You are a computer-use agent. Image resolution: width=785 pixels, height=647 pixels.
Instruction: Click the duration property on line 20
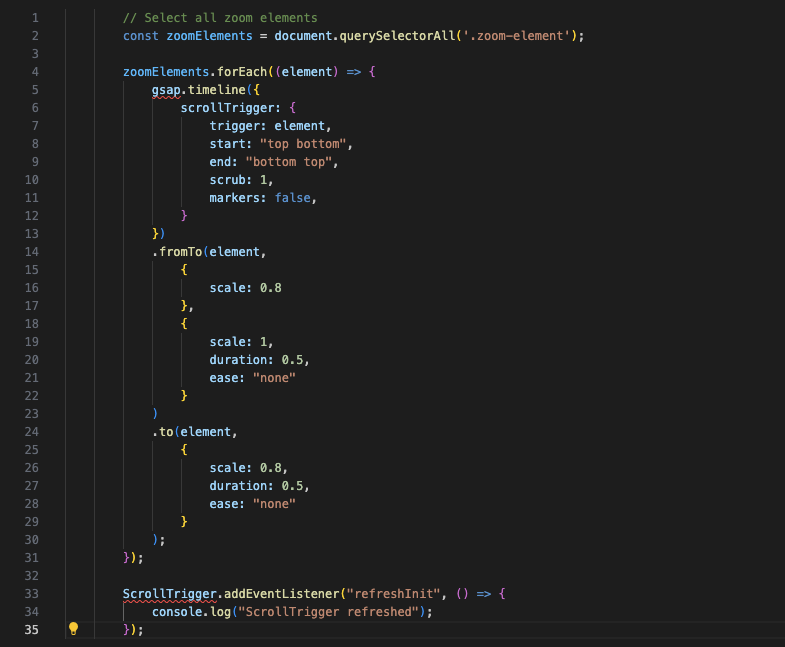click(x=238, y=360)
